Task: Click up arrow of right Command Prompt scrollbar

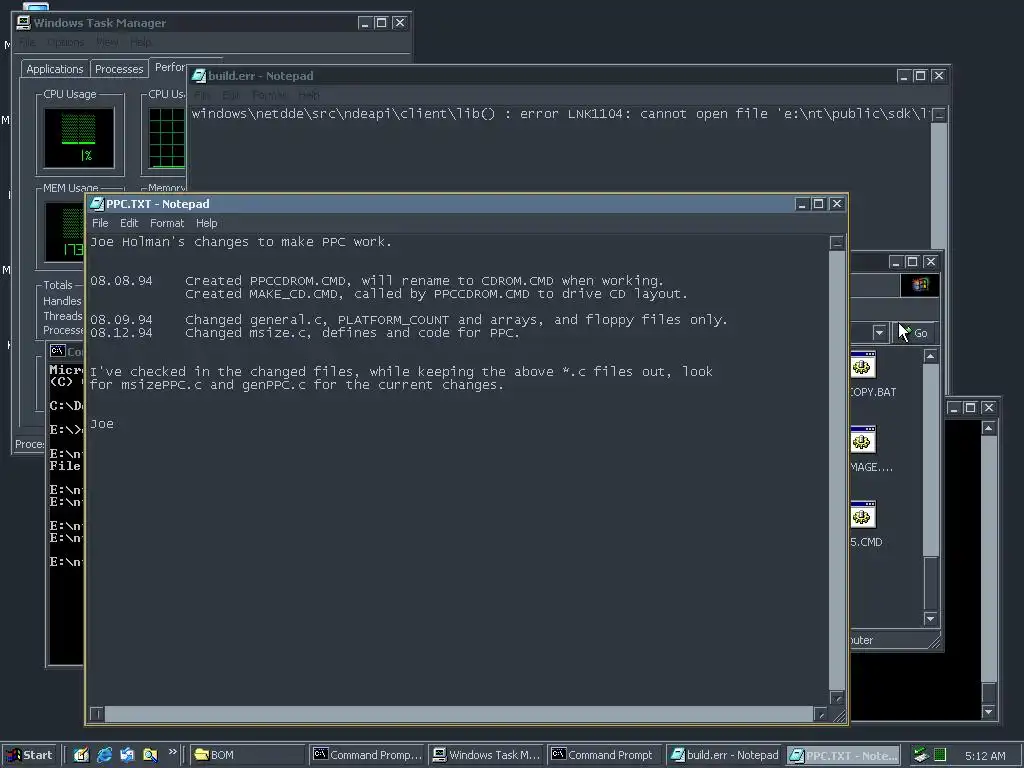Action: click(989, 428)
